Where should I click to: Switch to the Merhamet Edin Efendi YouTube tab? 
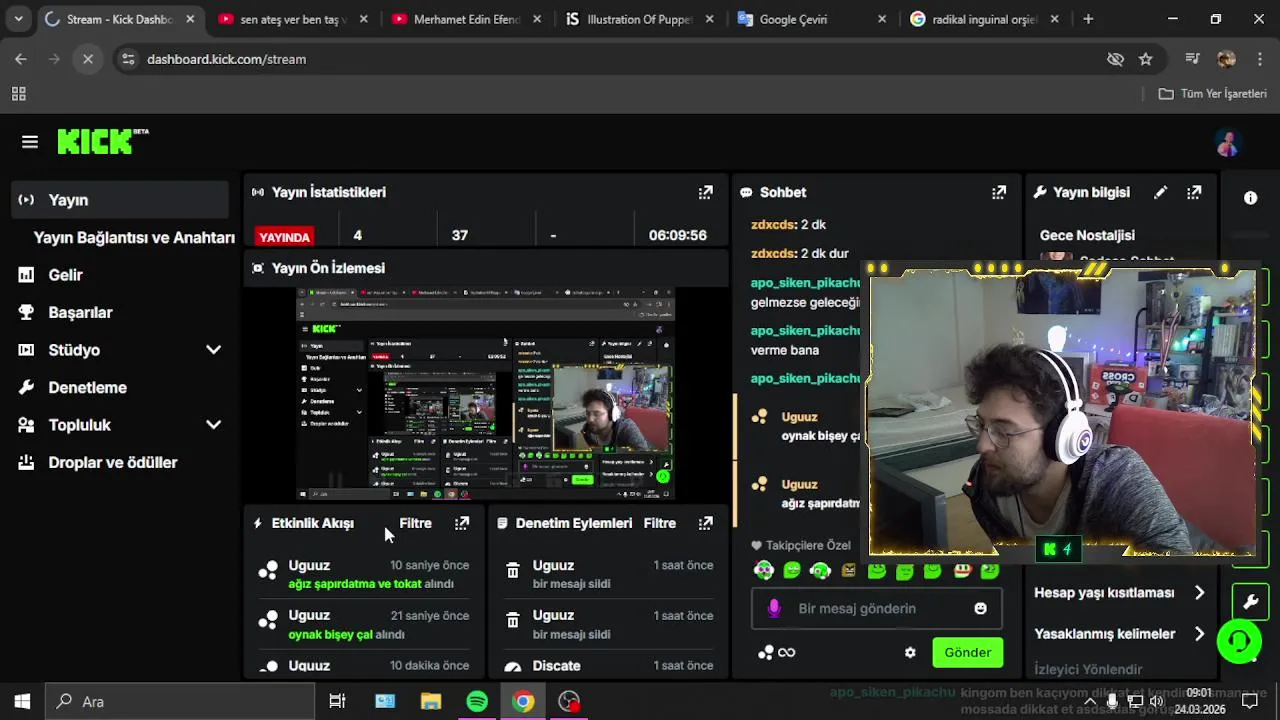(465, 19)
